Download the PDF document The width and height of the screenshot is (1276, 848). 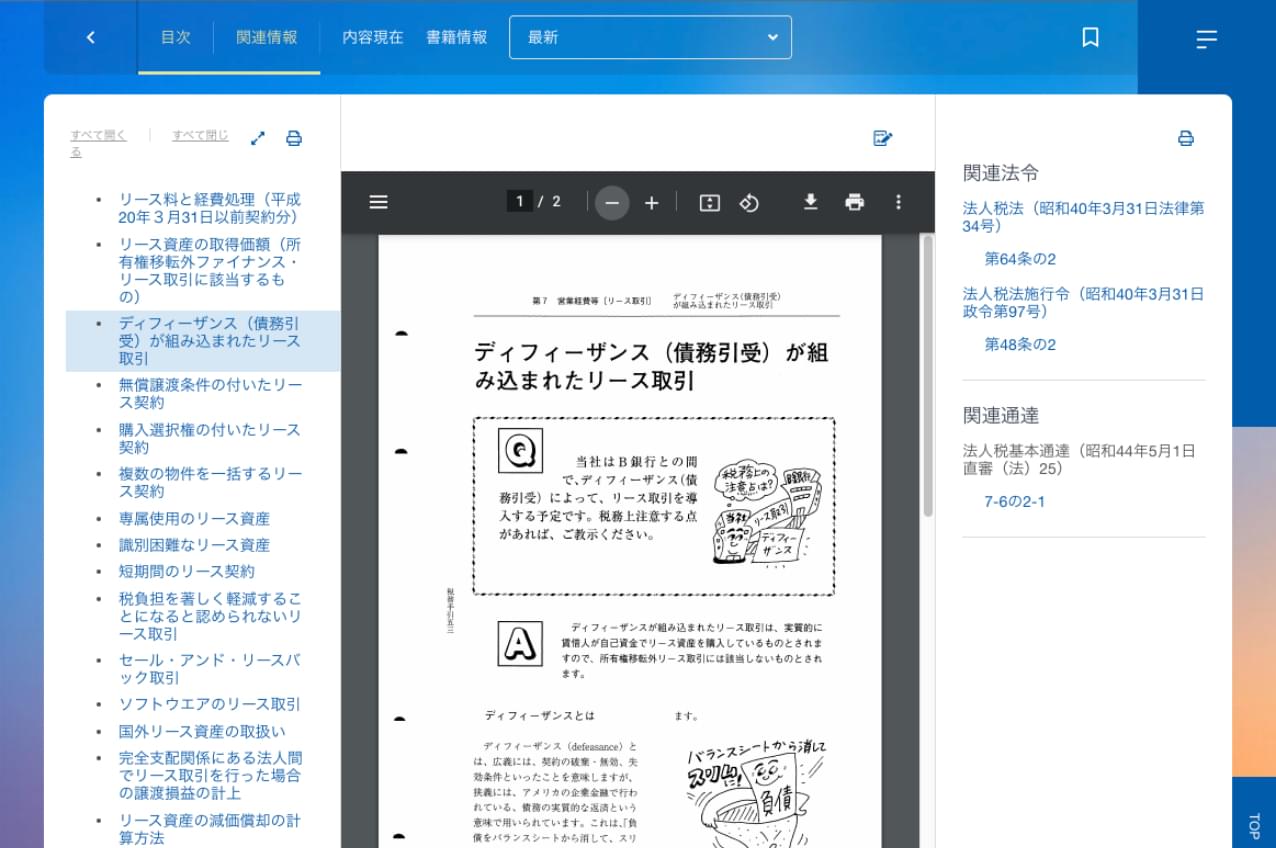click(810, 202)
